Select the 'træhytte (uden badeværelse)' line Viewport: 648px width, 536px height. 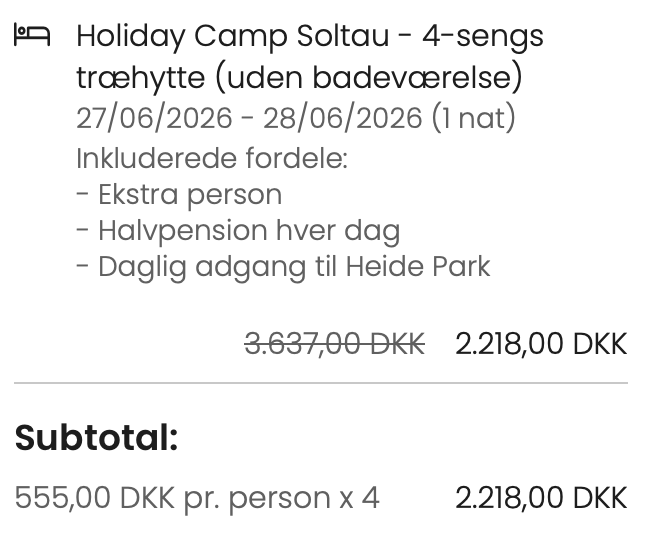pyautogui.click(x=299, y=77)
